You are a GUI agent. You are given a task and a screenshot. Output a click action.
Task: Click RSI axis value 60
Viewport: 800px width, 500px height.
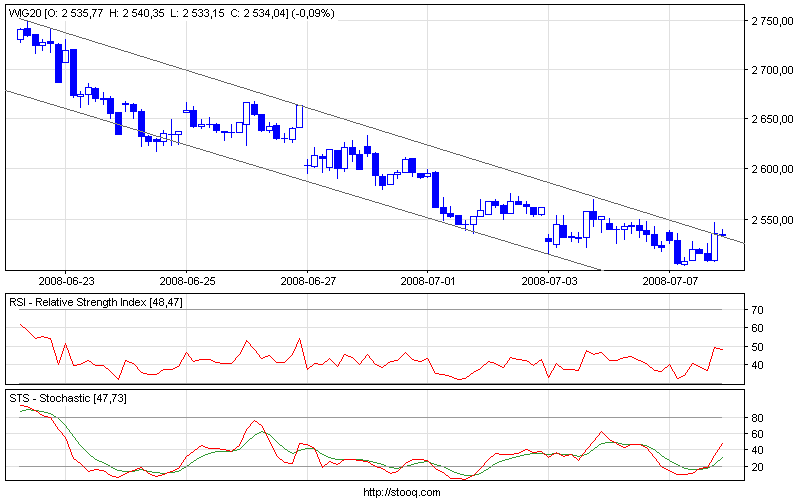click(757, 328)
